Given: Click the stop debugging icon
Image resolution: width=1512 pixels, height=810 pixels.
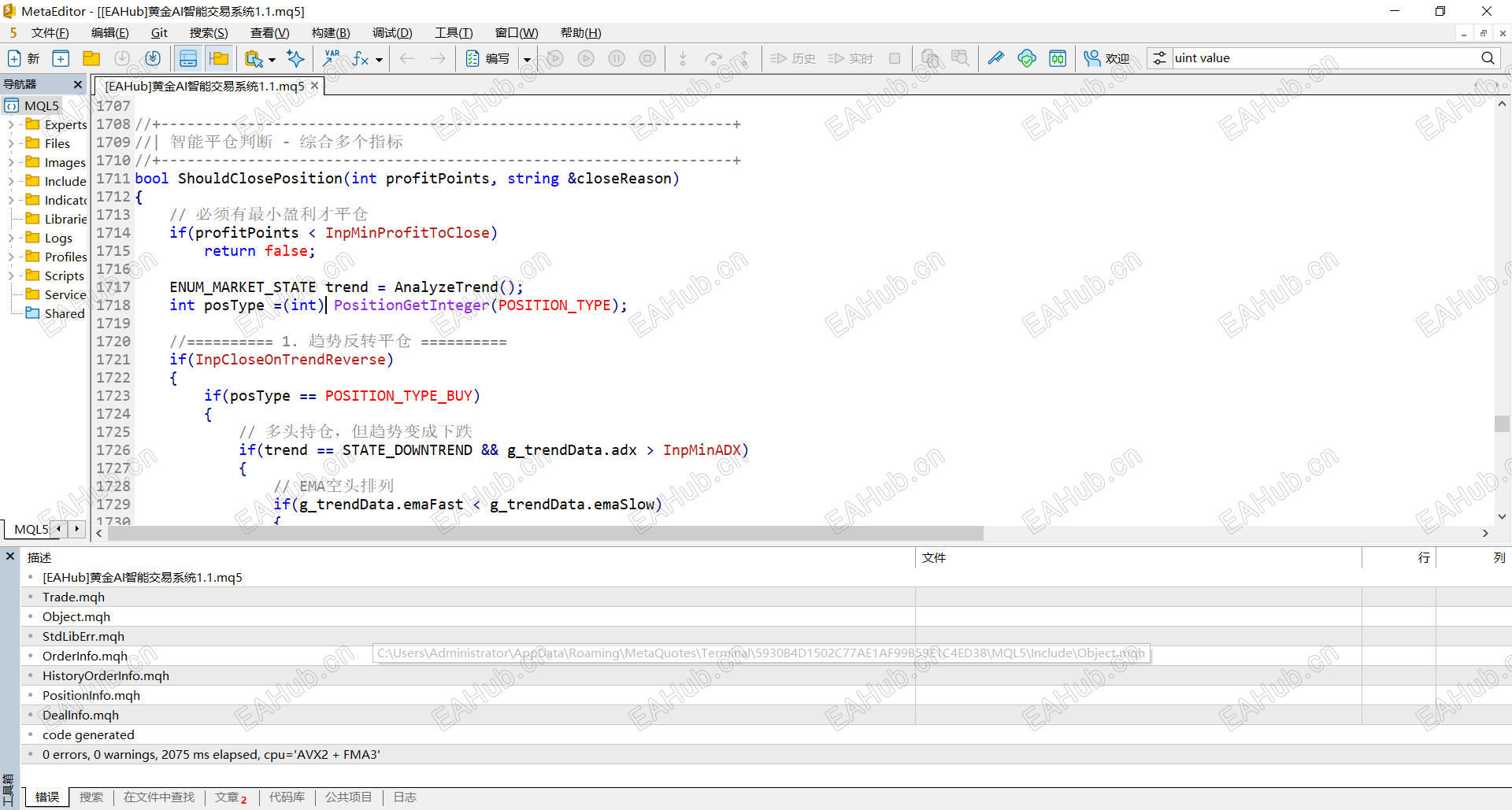Looking at the screenshot, I should click(x=647, y=58).
